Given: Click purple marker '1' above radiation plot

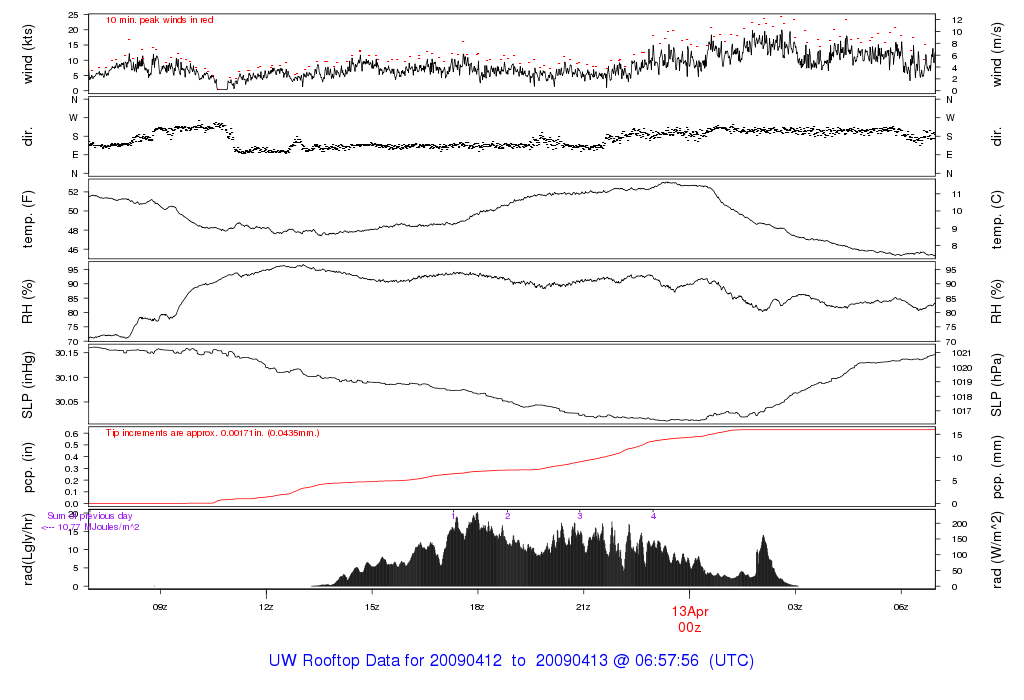Looking at the screenshot, I should (x=453, y=516).
